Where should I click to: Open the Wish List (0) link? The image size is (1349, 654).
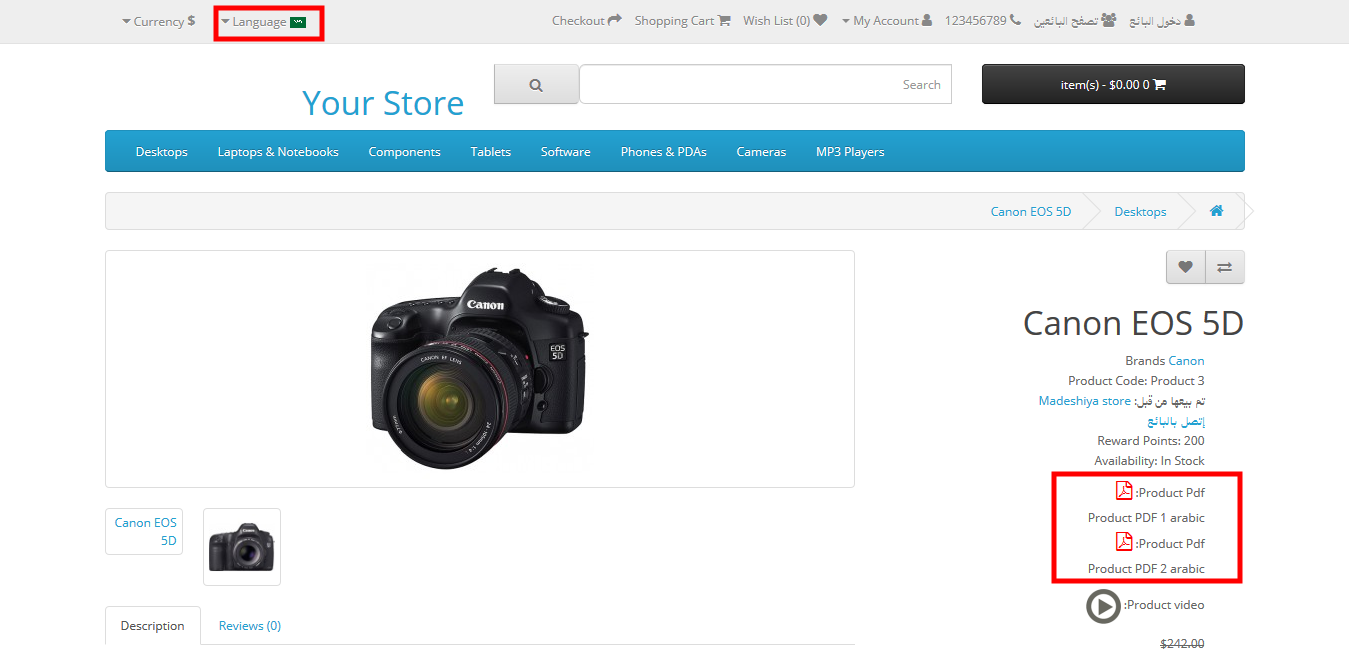(x=785, y=21)
